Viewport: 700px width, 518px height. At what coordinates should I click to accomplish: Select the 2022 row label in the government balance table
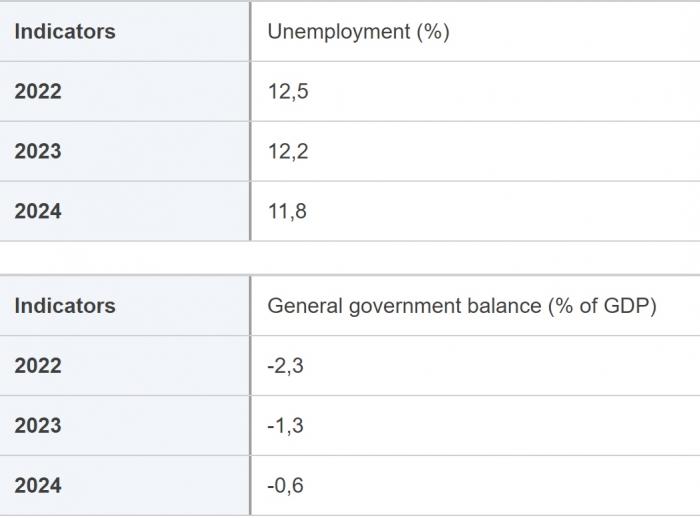pyautogui.click(x=38, y=366)
